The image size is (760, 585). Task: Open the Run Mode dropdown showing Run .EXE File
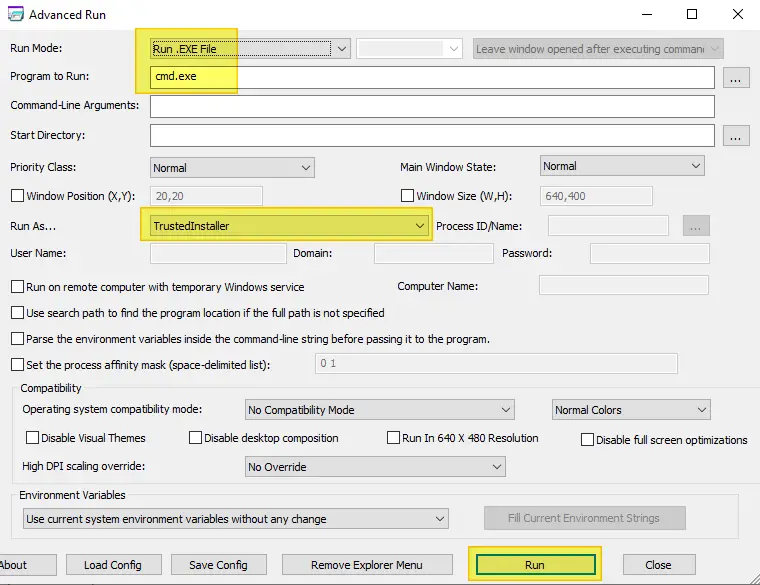pos(250,49)
